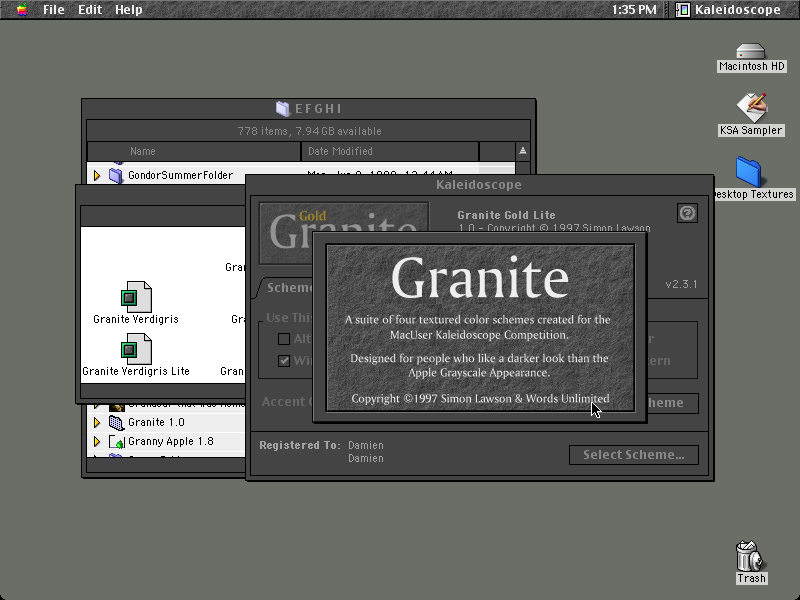
Task: Uncheck the checked second checkbox under Use This
Action: click(284, 361)
